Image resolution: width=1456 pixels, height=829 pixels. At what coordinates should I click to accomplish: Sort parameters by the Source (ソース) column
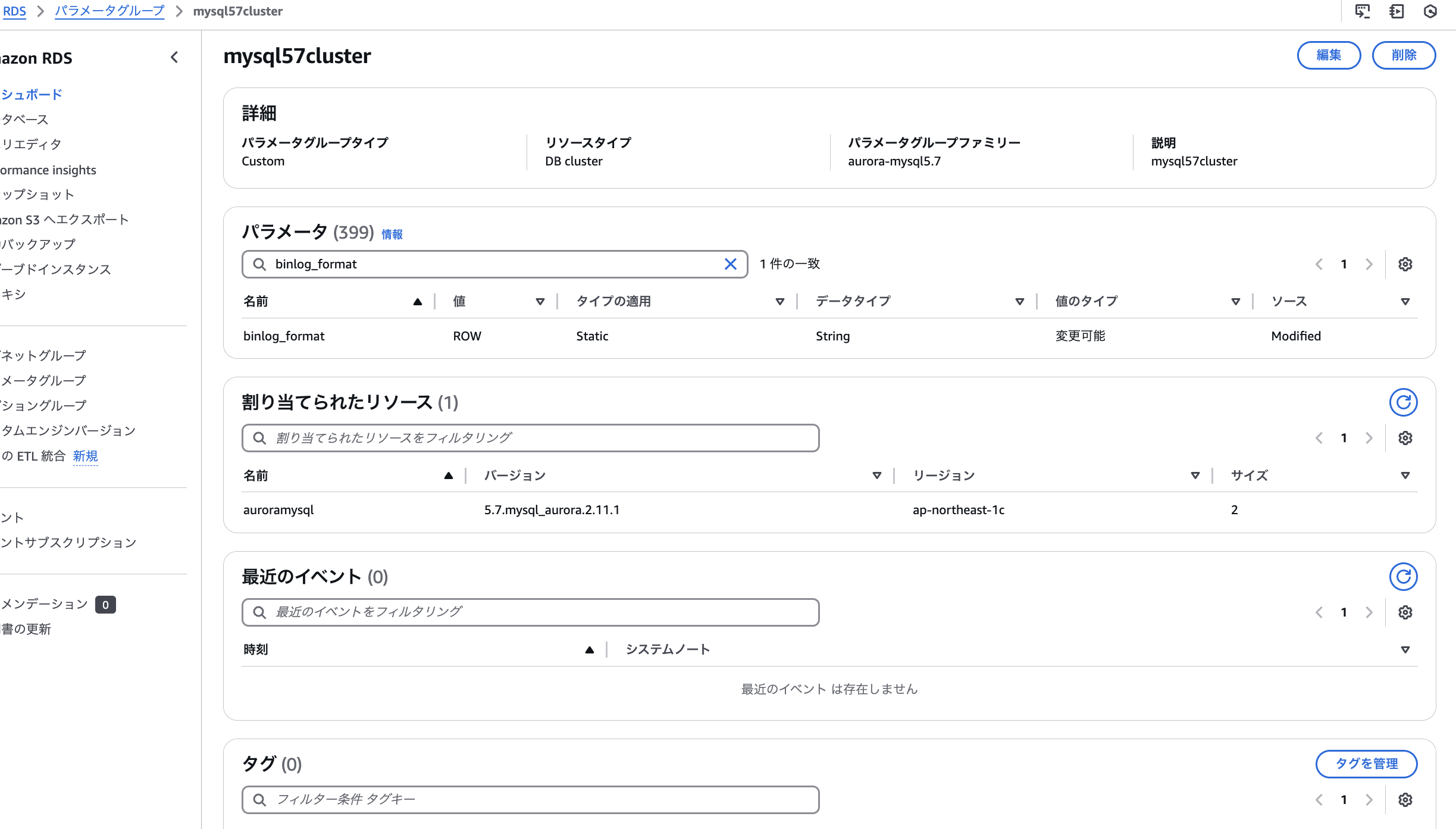click(x=1405, y=302)
